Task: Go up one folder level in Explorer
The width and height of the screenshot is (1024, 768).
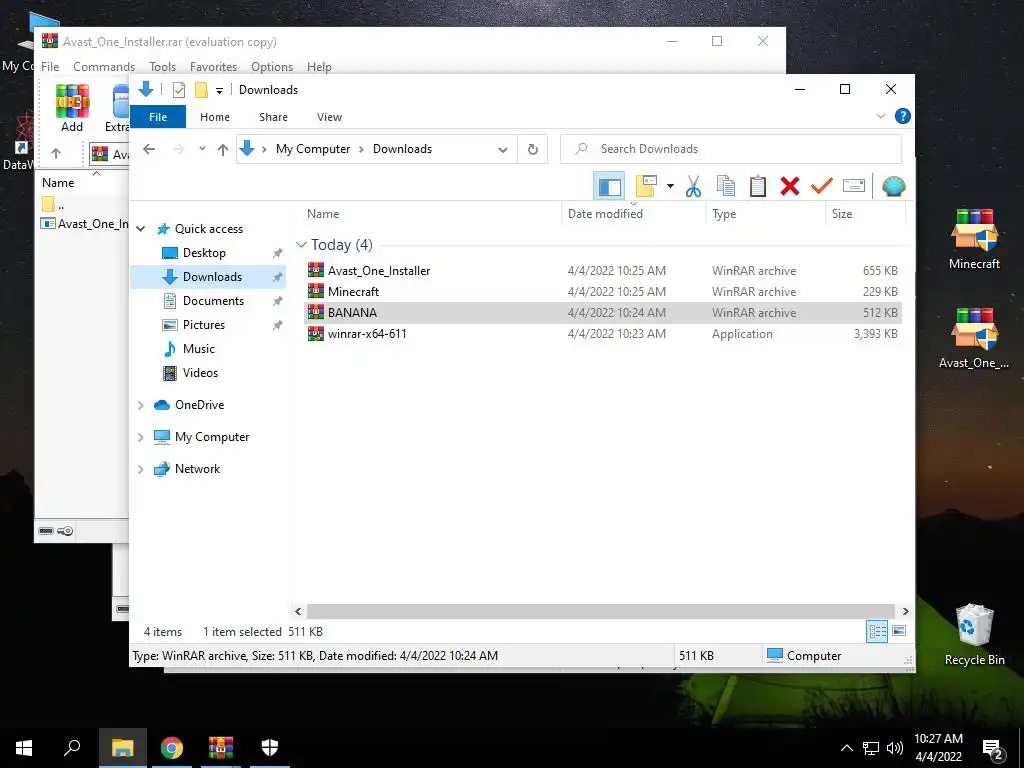Action: (x=223, y=150)
